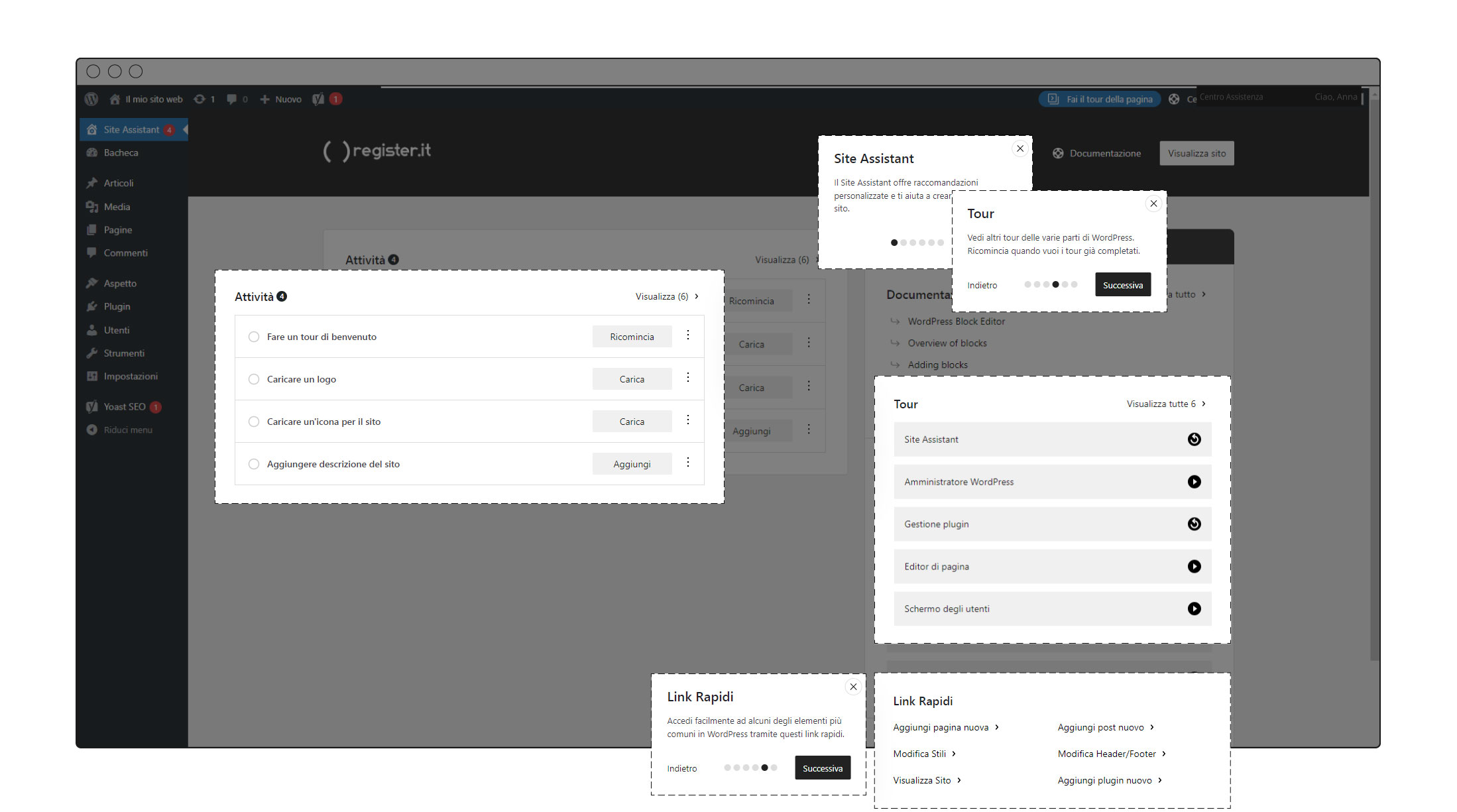
Task: Click Fai il tour della pagina button
Action: (1100, 99)
